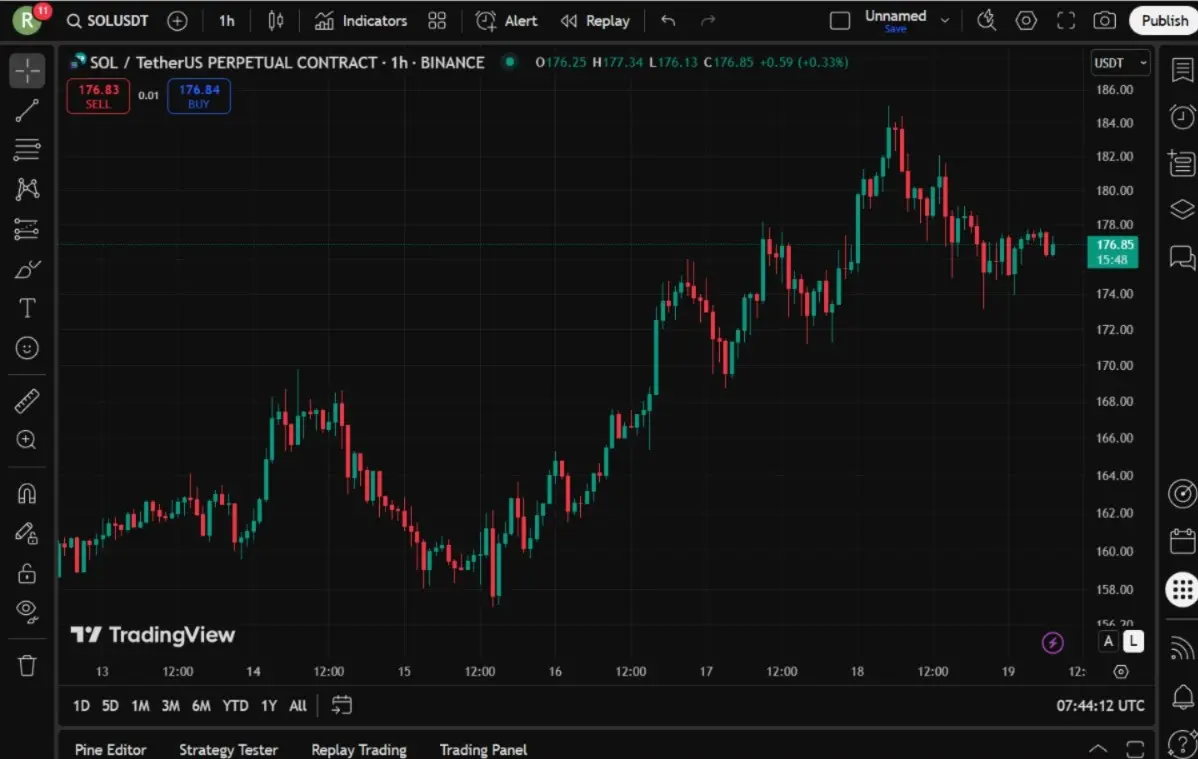Image resolution: width=1198 pixels, height=759 pixels.
Task: Show All available data range
Action: [298, 705]
